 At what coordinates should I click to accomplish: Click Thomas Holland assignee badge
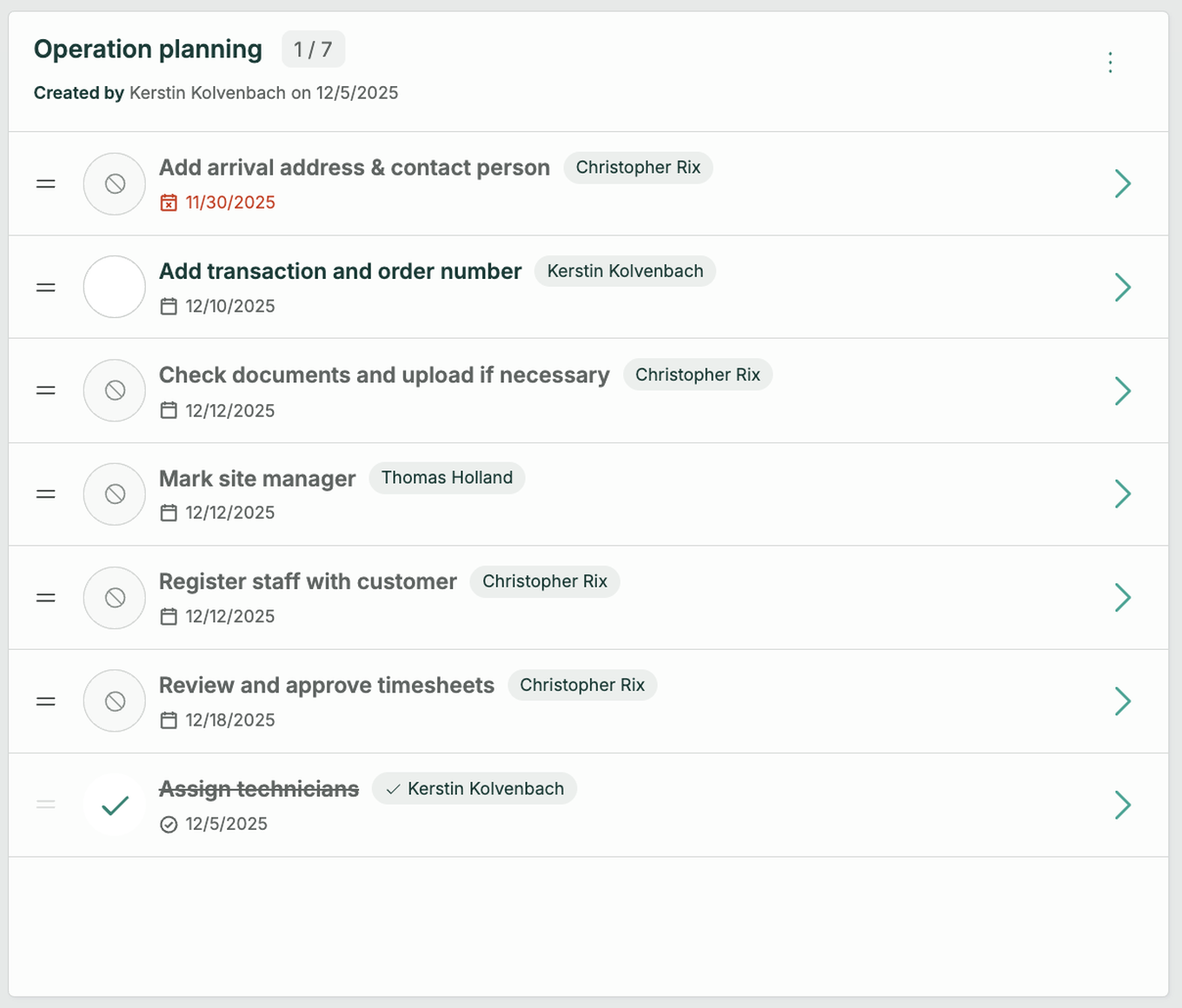(x=447, y=478)
